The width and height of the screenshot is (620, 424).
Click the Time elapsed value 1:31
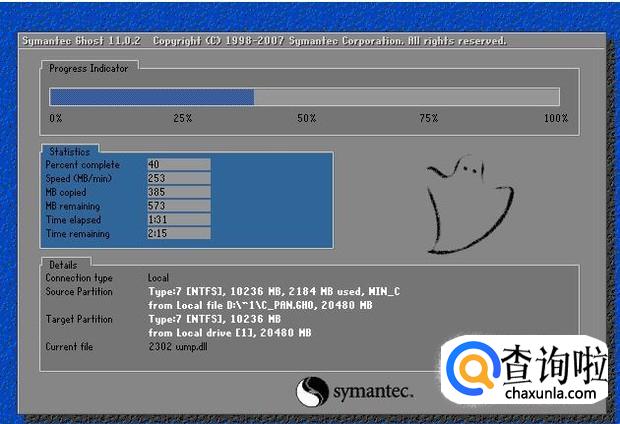point(179,220)
